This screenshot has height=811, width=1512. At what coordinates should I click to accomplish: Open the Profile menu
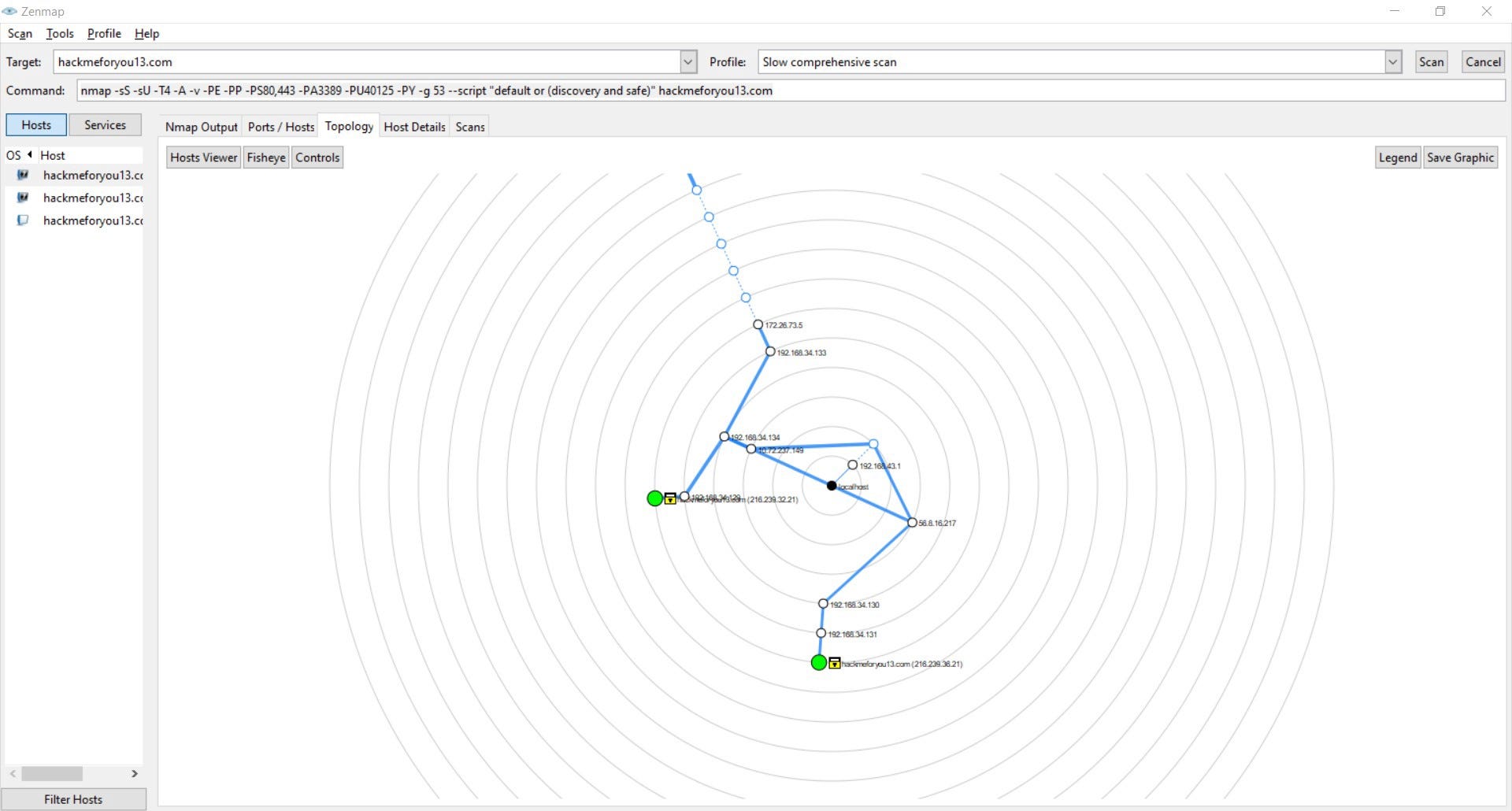pyautogui.click(x=104, y=33)
